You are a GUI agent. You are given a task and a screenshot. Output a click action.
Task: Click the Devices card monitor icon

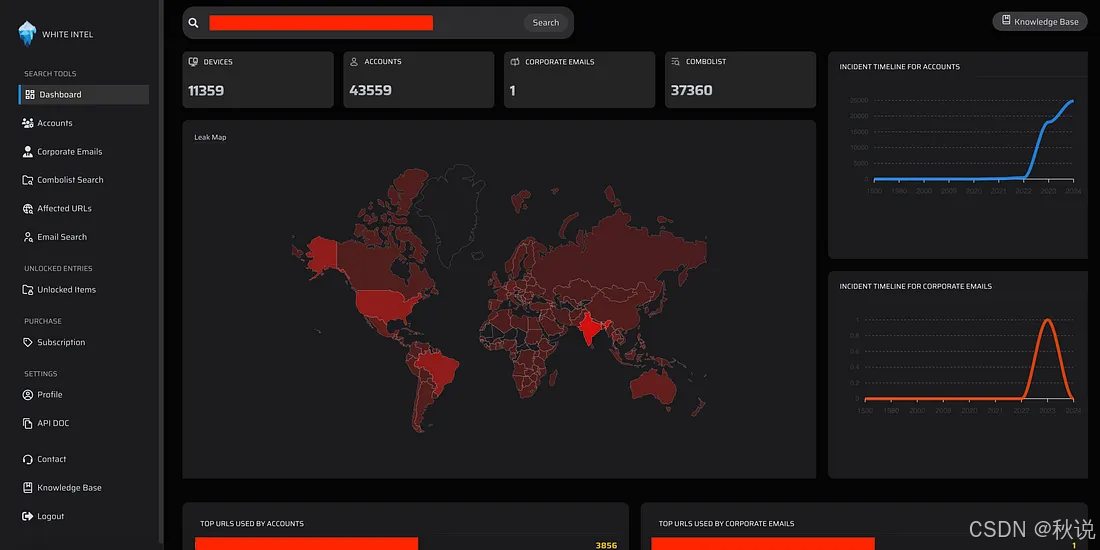pyautogui.click(x=193, y=62)
